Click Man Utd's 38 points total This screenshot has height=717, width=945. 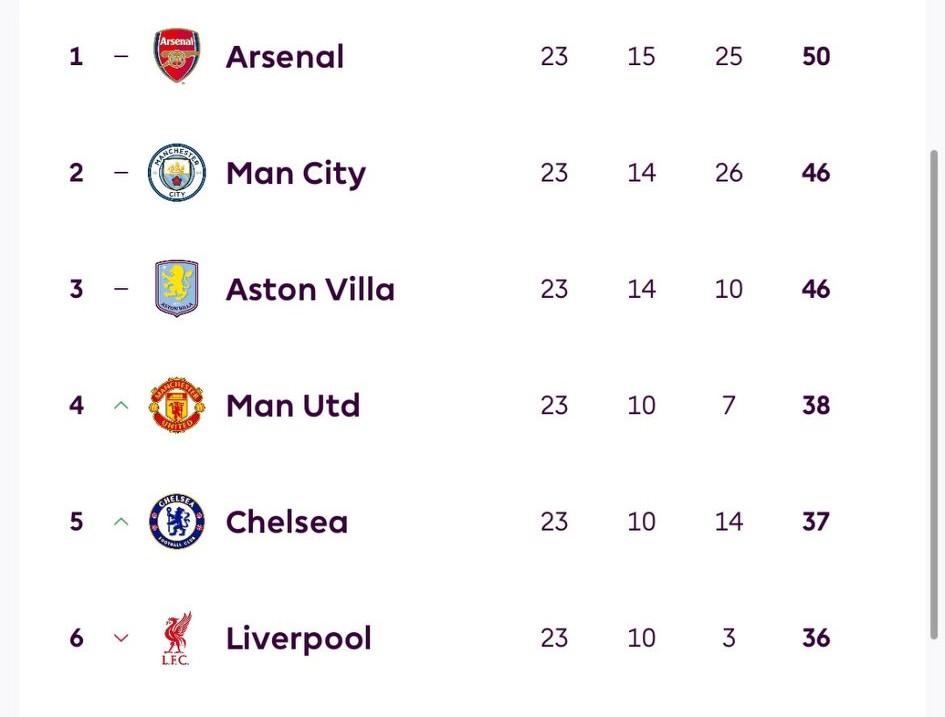tap(816, 405)
